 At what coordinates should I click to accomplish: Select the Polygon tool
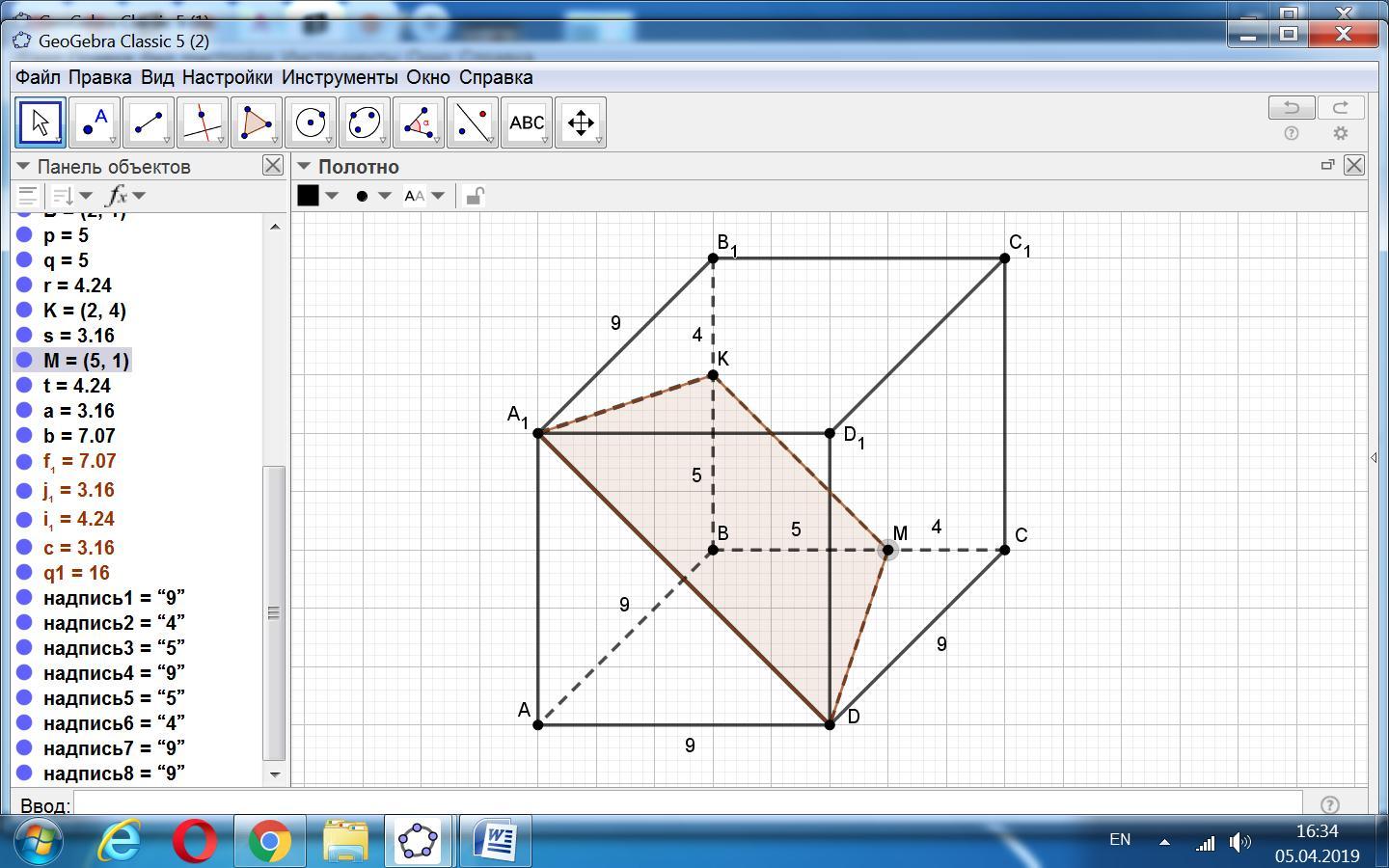tap(257, 122)
